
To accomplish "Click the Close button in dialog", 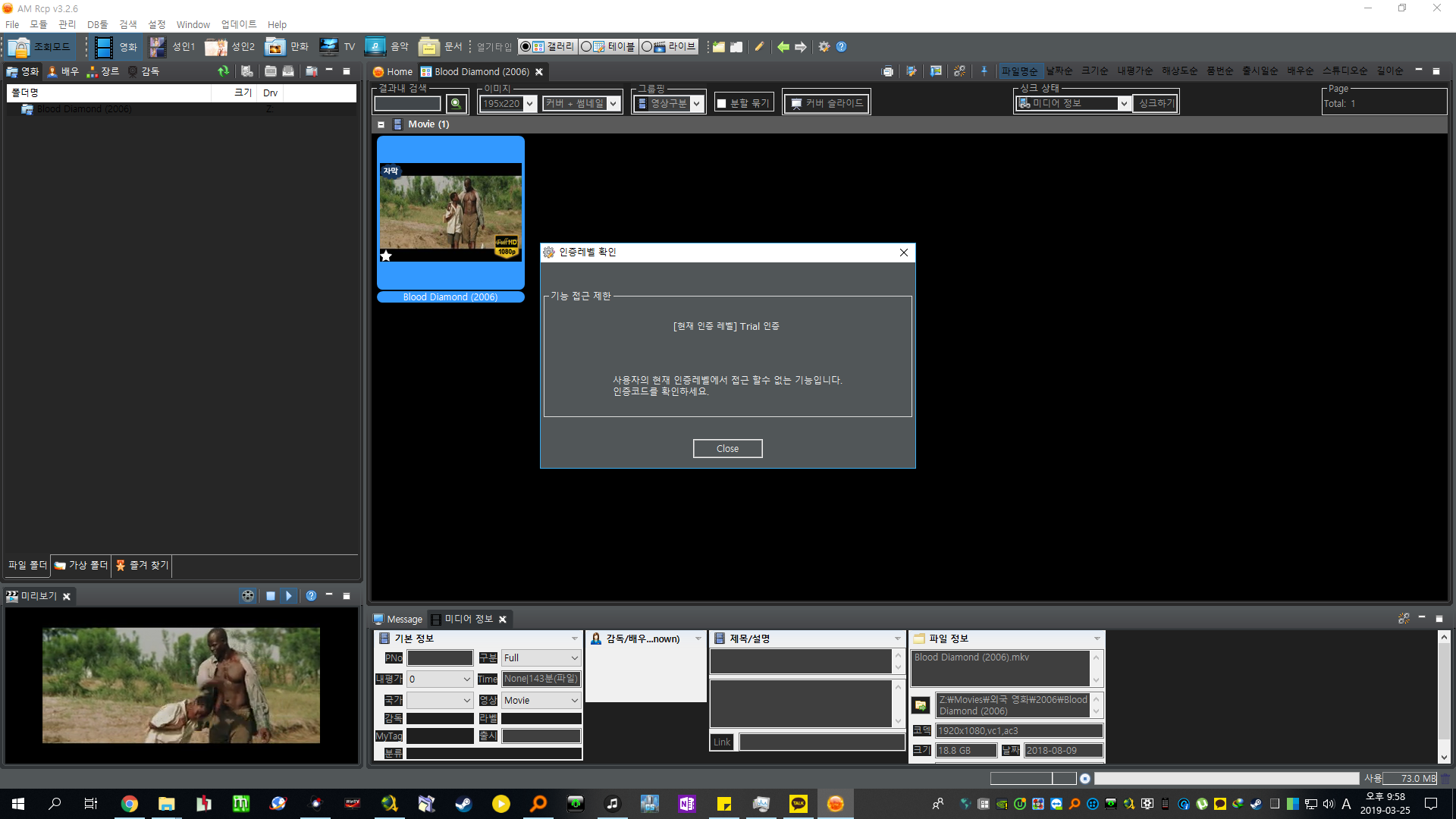I will [x=727, y=449].
